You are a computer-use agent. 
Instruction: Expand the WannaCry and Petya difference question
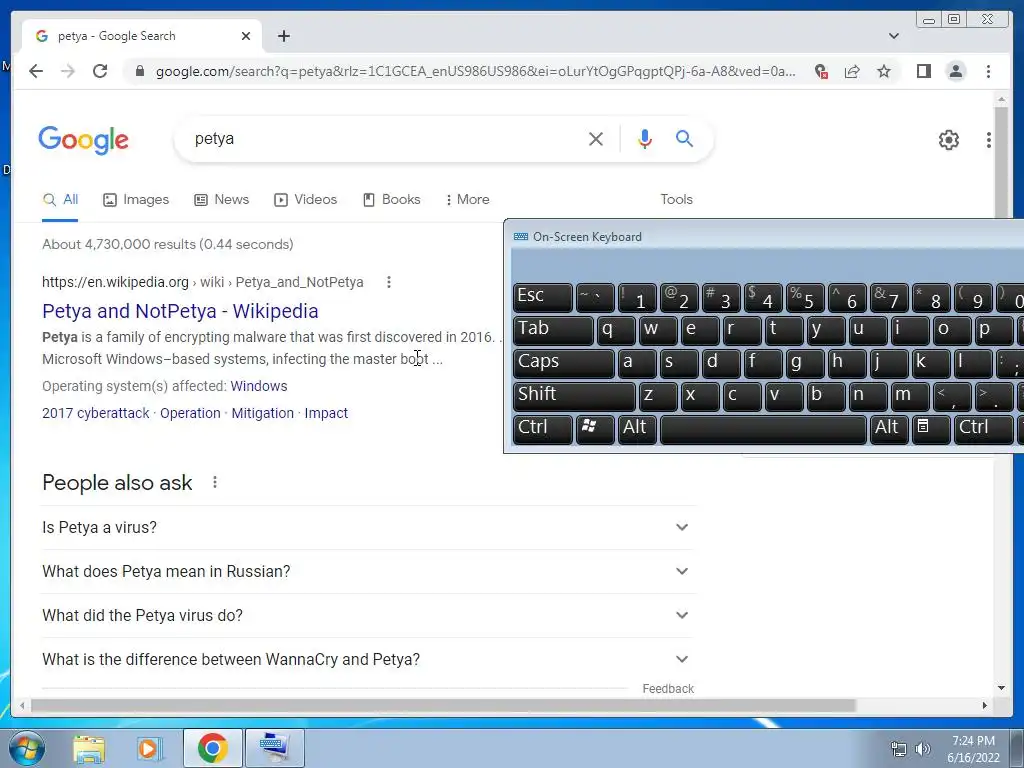click(x=368, y=660)
